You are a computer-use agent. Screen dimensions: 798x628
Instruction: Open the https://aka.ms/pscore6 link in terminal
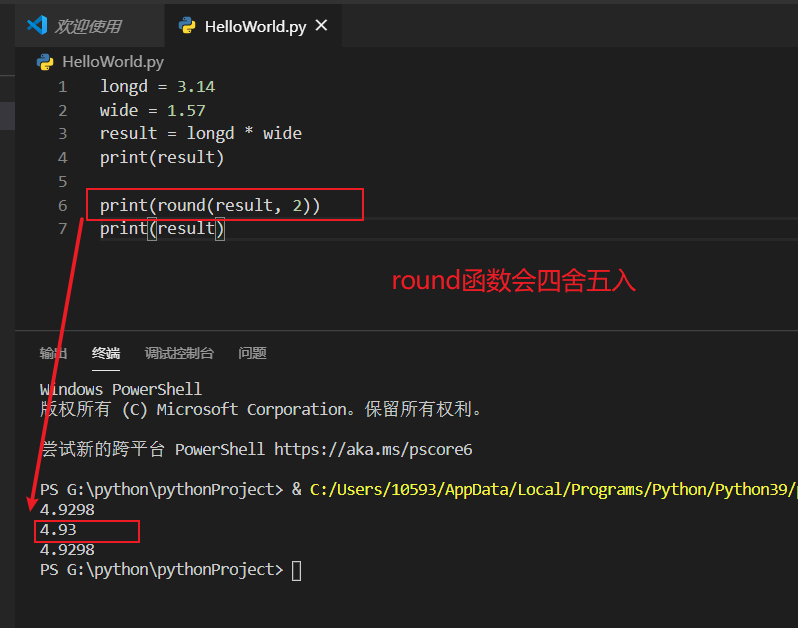point(373,449)
